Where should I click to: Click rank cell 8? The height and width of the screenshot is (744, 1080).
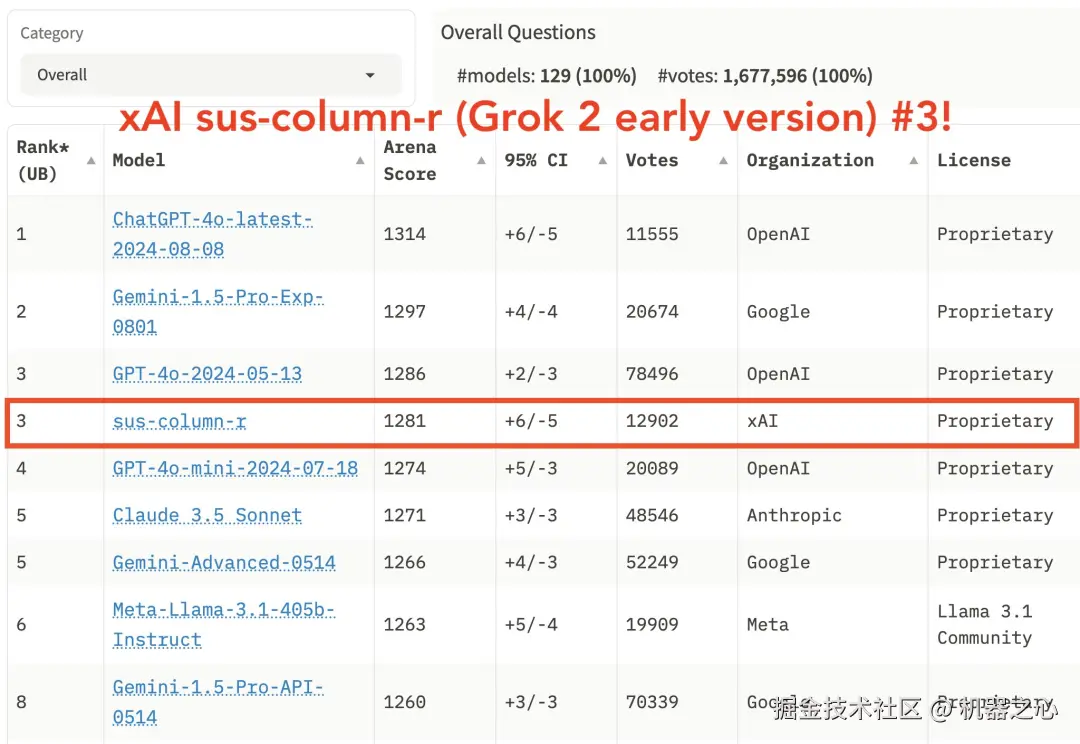click(21, 702)
